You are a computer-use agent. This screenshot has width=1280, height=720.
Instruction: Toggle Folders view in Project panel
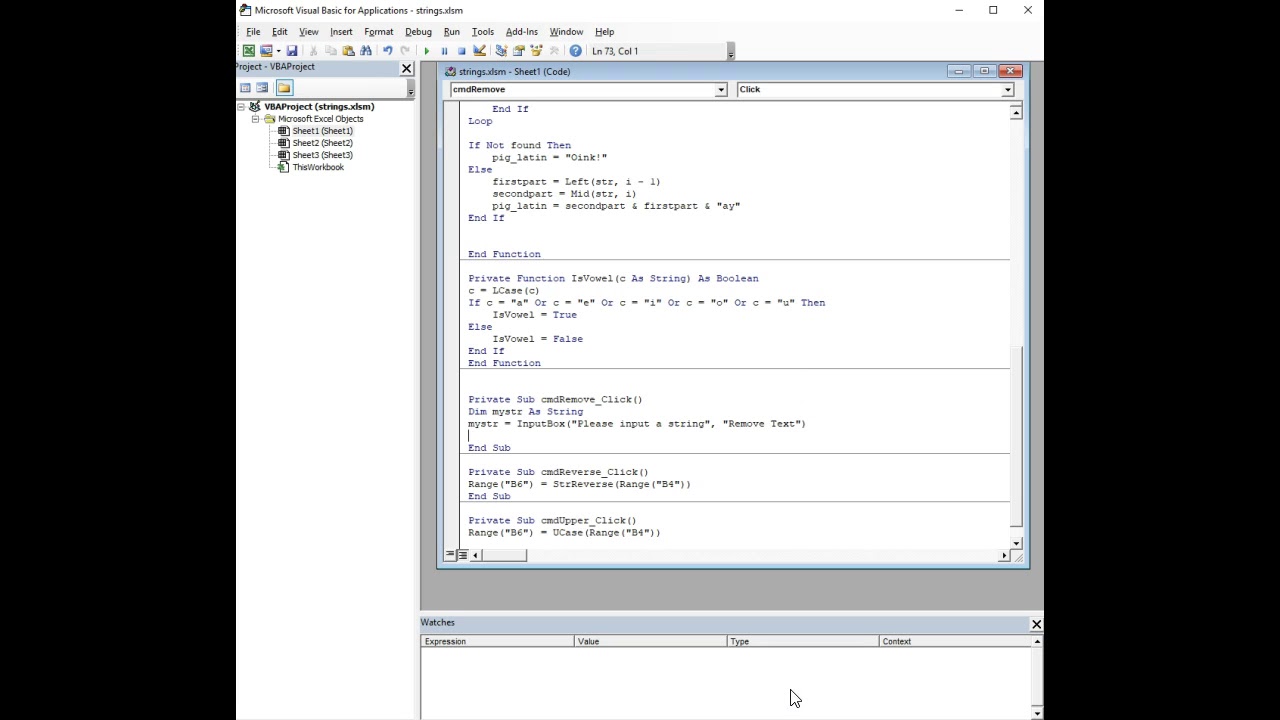click(284, 88)
